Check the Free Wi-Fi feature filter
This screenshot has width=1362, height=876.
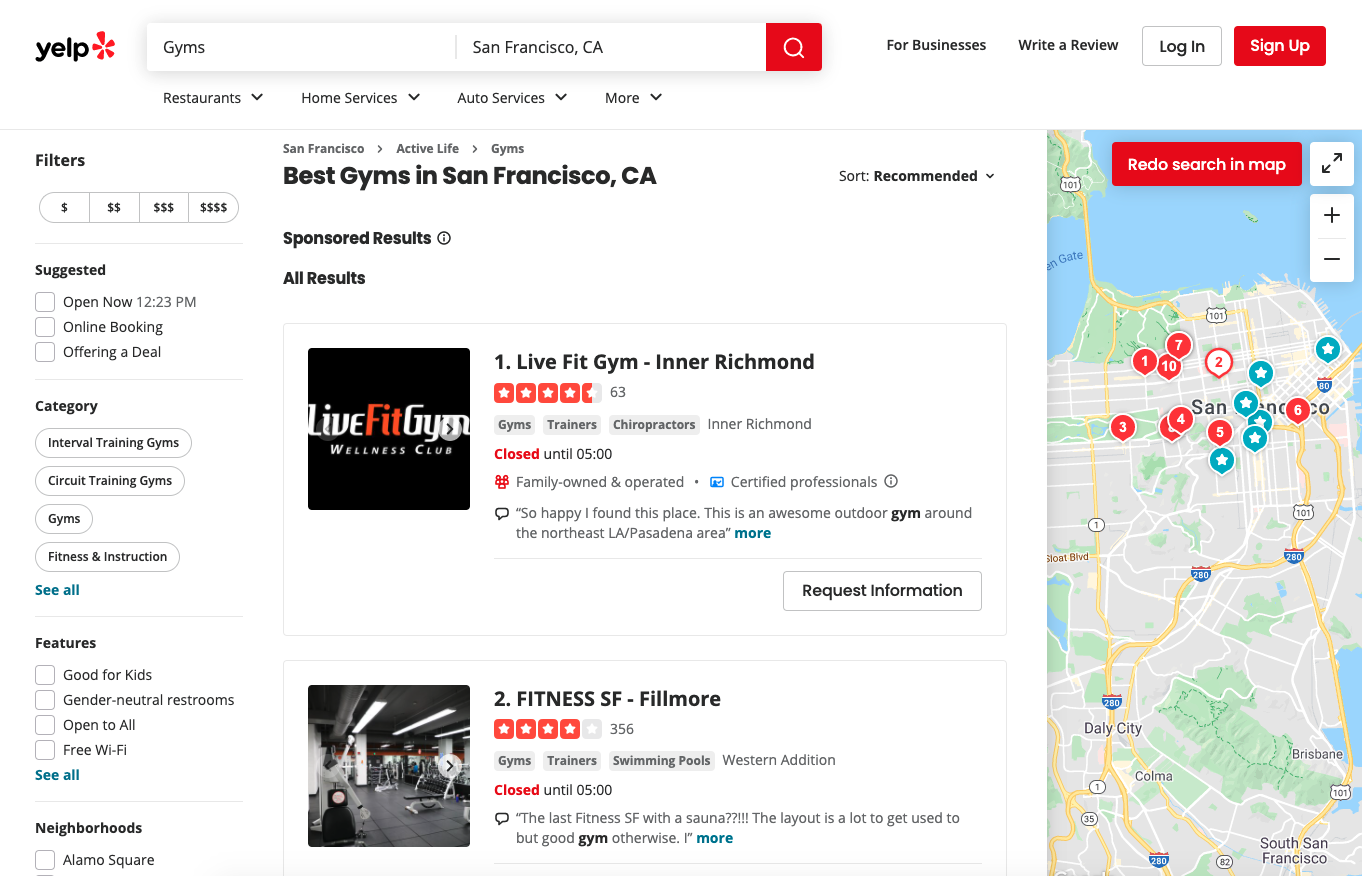coord(44,749)
